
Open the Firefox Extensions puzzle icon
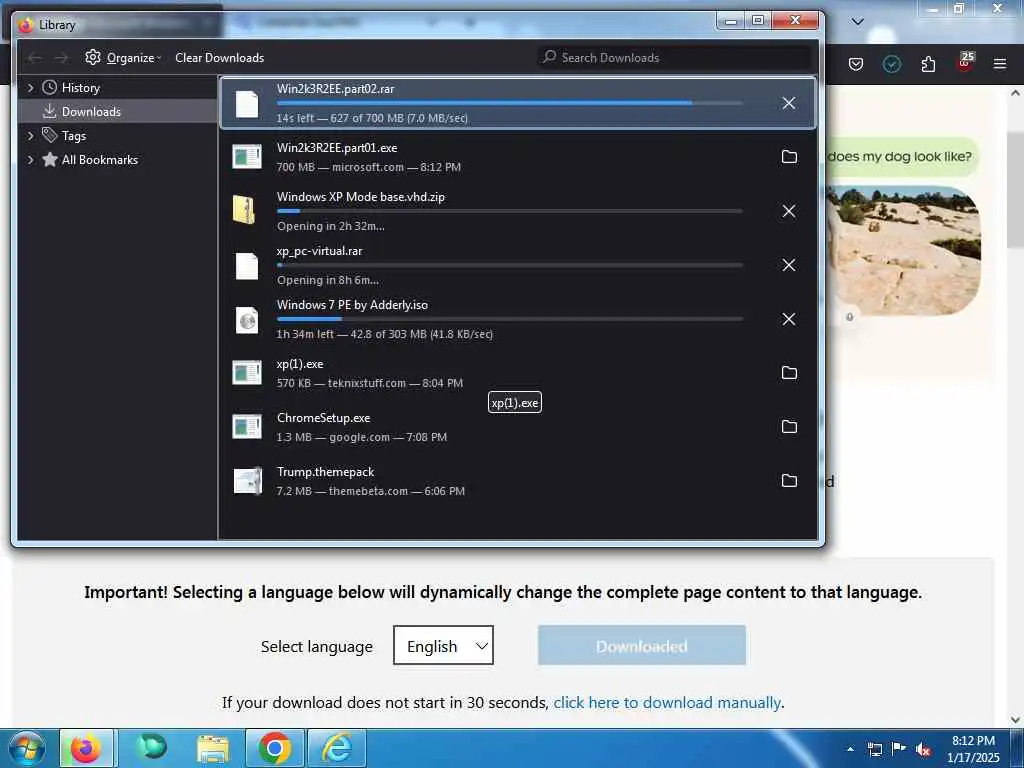click(928, 64)
